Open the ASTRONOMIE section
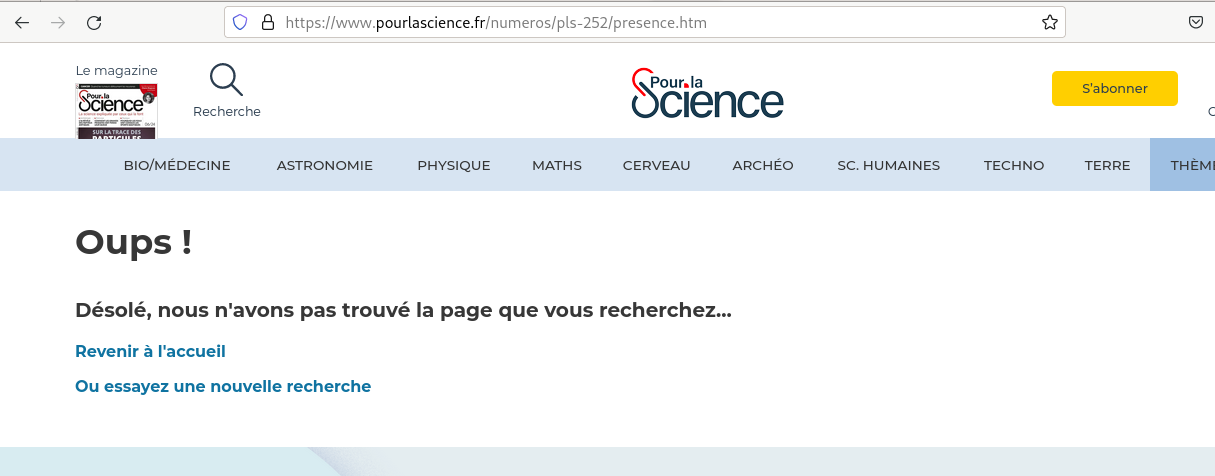Screen dimensions: 1215x476 (x=325, y=165)
